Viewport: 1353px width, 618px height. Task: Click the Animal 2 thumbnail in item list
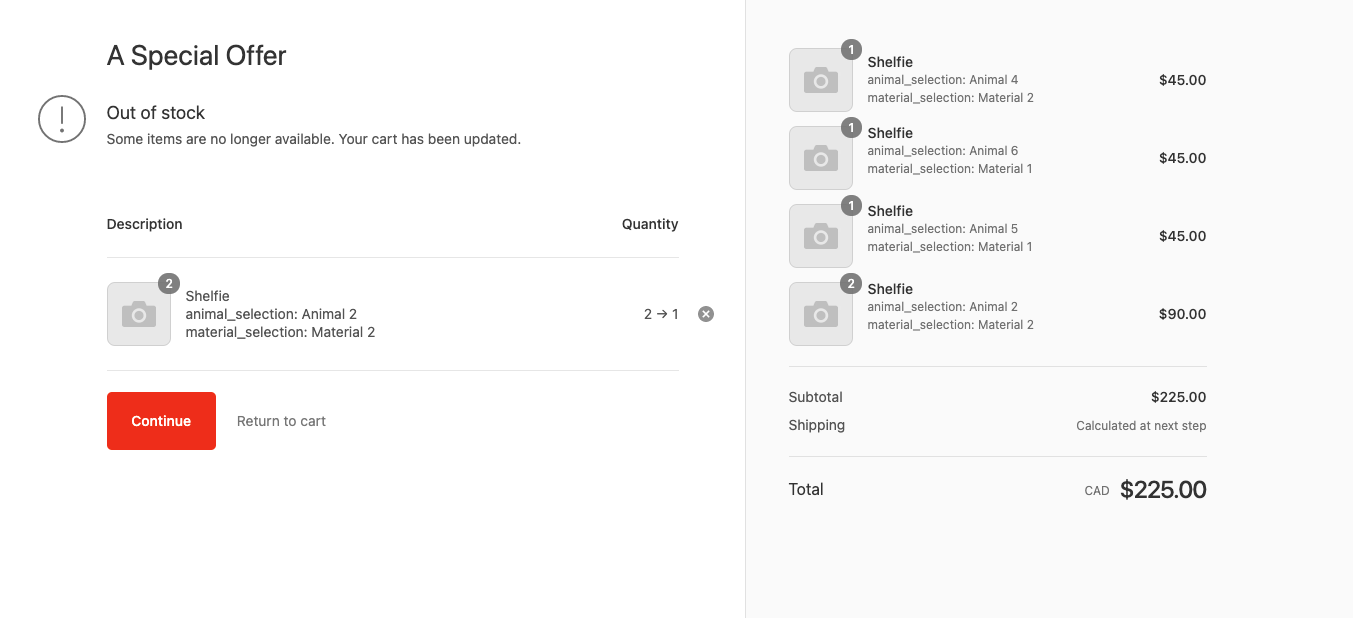[x=139, y=314]
